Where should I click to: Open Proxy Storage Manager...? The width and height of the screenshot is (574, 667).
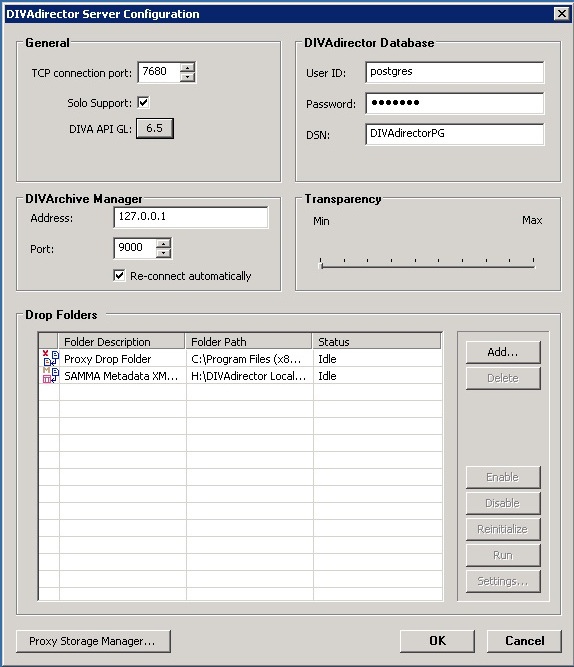click(x=93, y=641)
